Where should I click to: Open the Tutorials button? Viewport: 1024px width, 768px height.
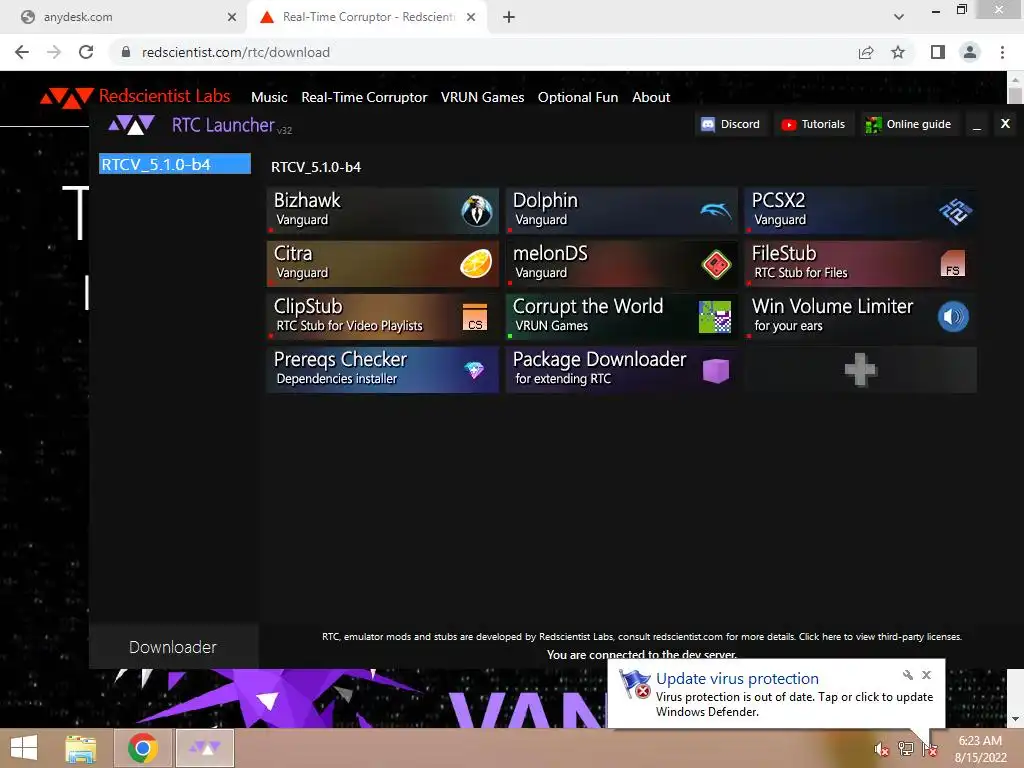point(814,124)
